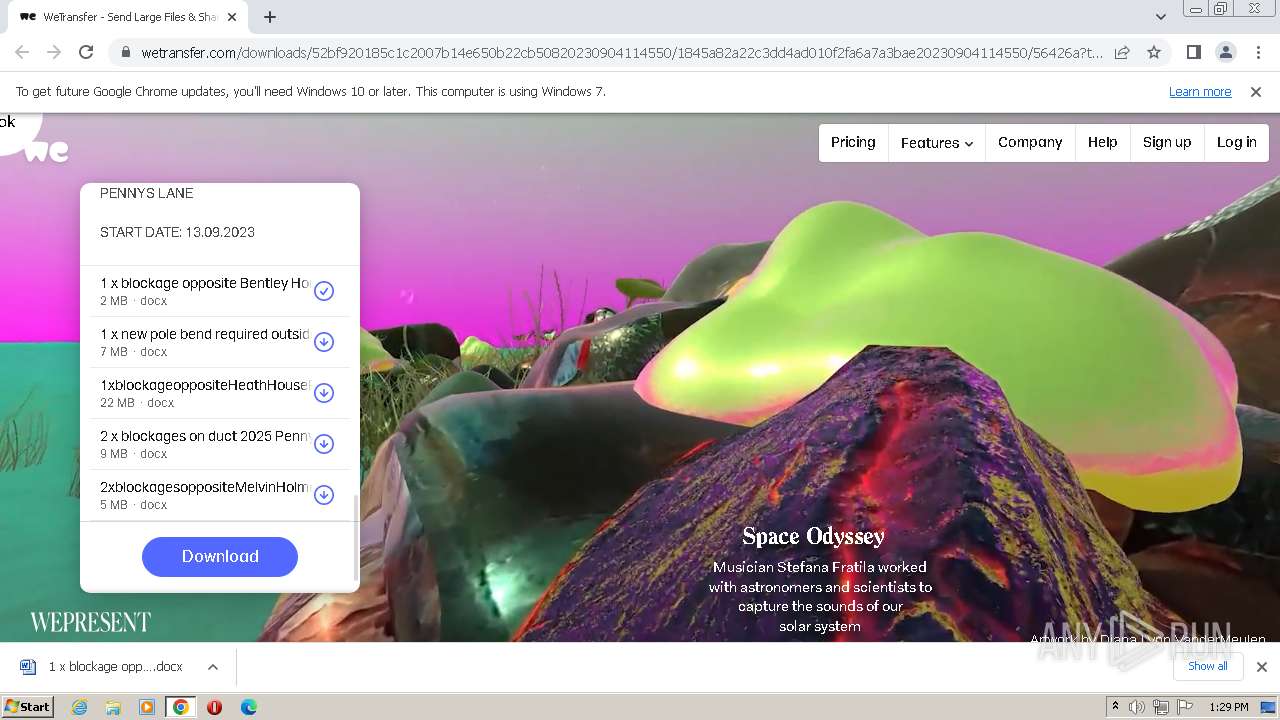
Task: Follow the Learn more link
Action: tap(1200, 91)
